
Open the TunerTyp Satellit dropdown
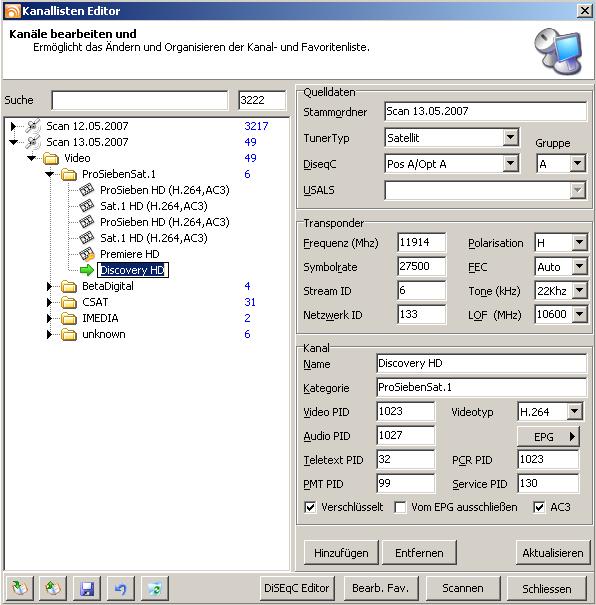(x=510, y=137)
